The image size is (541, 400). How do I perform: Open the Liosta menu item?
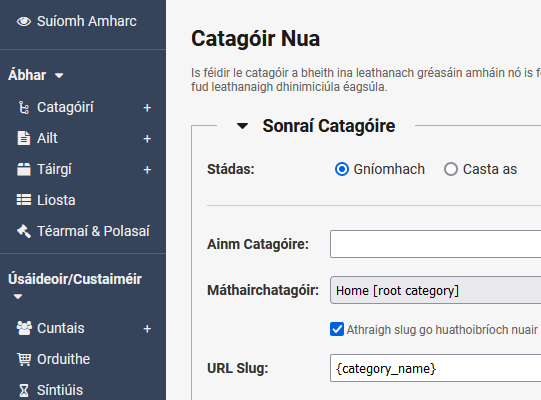(x=56, y=200)
